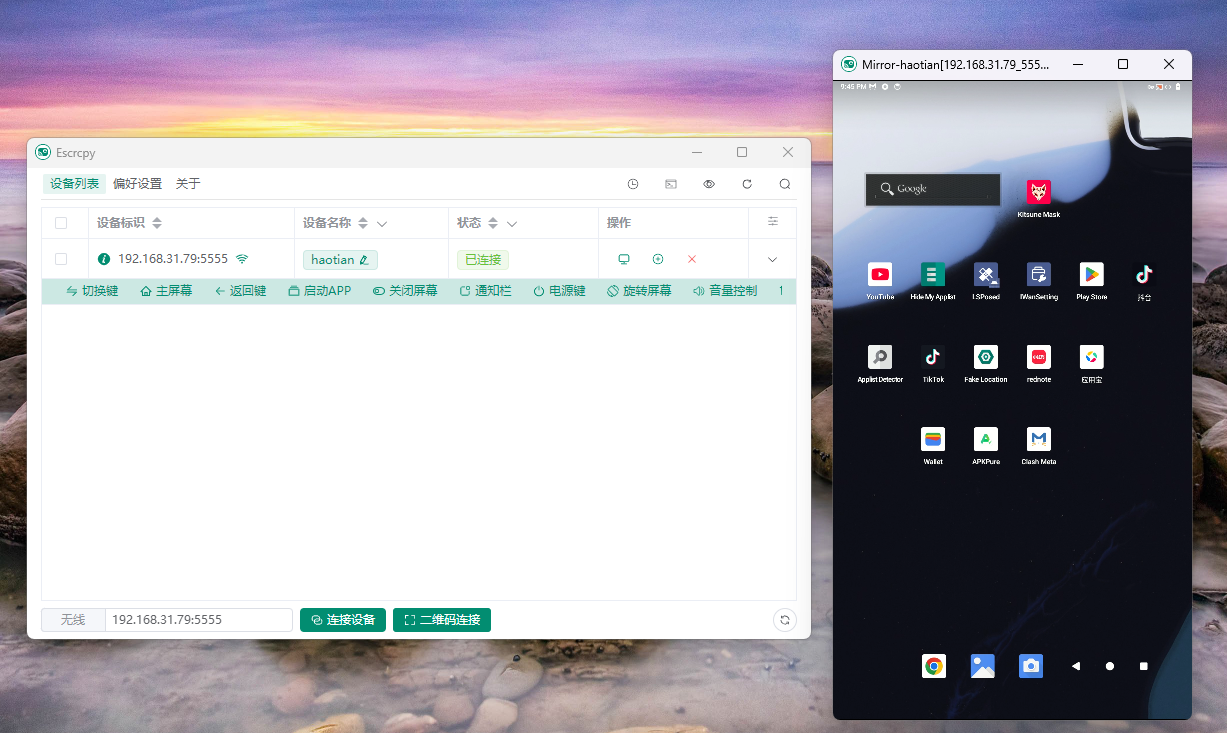1227x733 pixels.
Task: Tick the checkbox for 192.168.31.79:5555 row
Action: point(61,259)
